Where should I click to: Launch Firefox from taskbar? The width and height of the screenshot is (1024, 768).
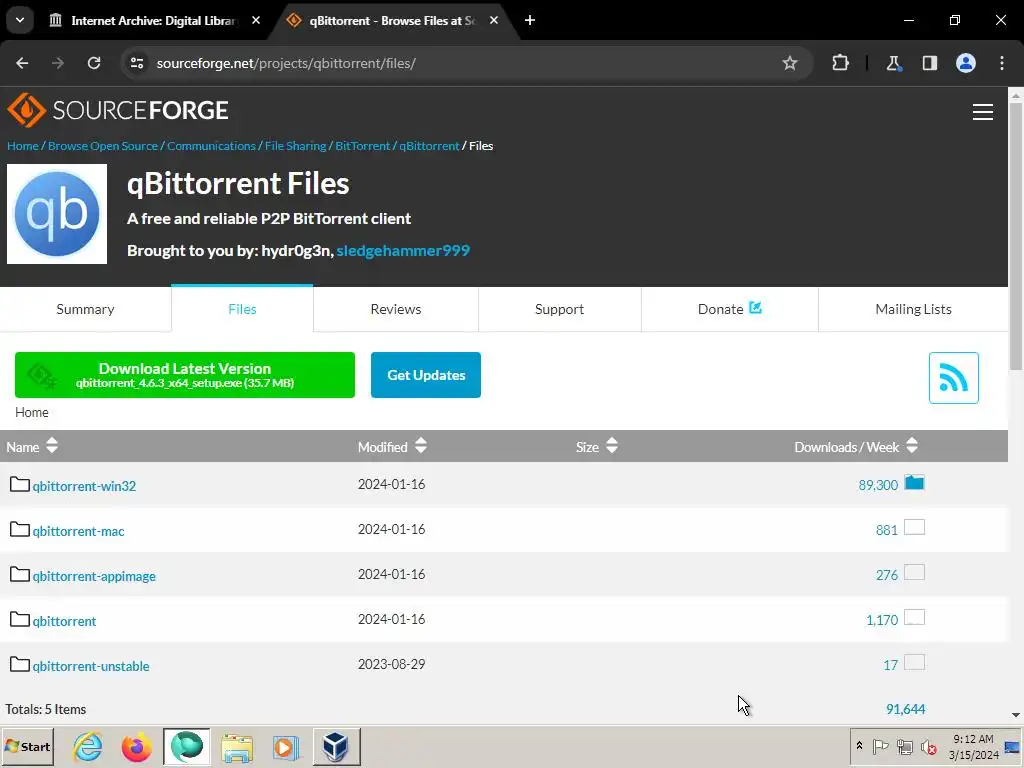click(x=136, y=746)
